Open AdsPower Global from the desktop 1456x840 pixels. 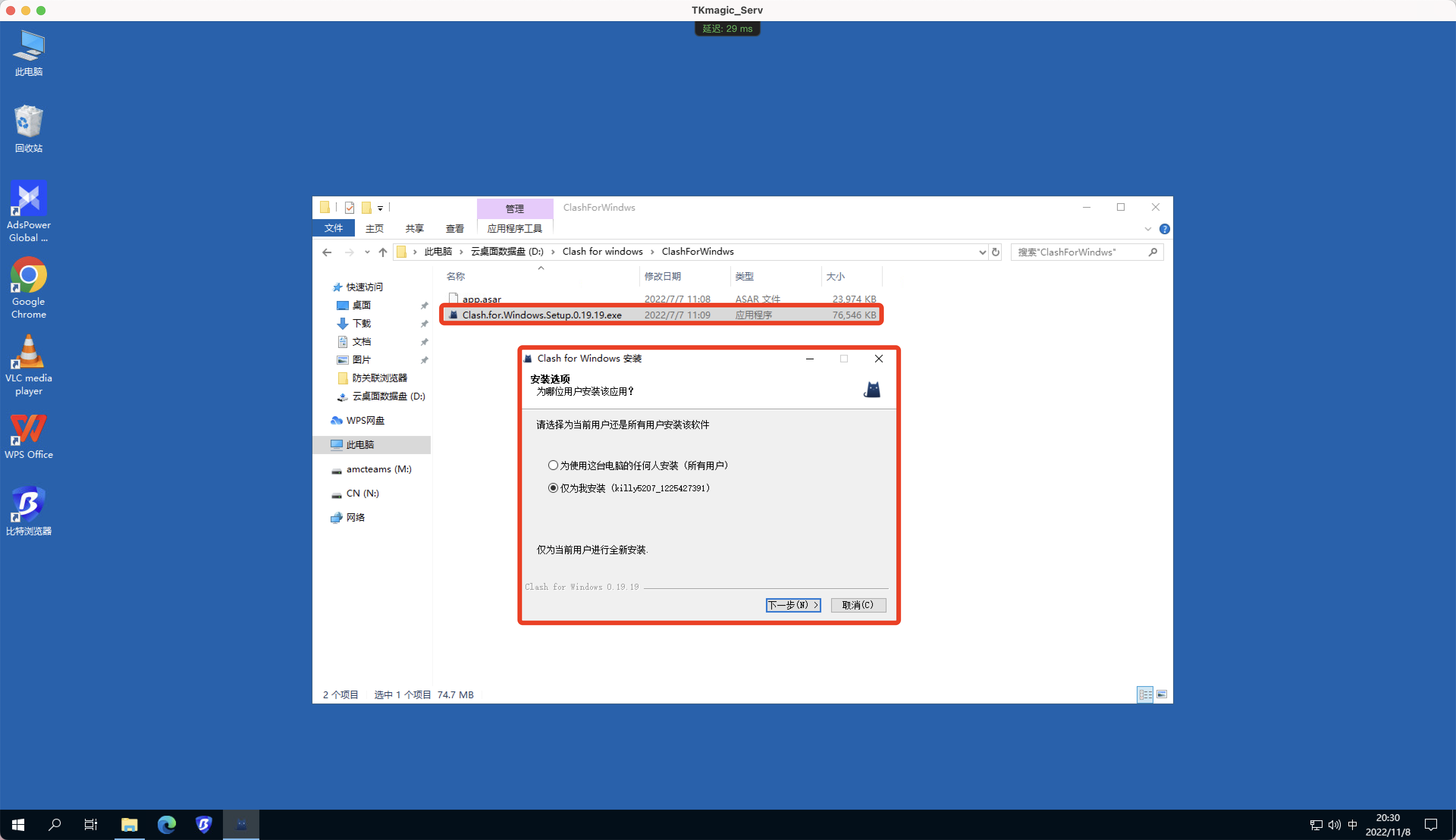click(x=28, y=199)
